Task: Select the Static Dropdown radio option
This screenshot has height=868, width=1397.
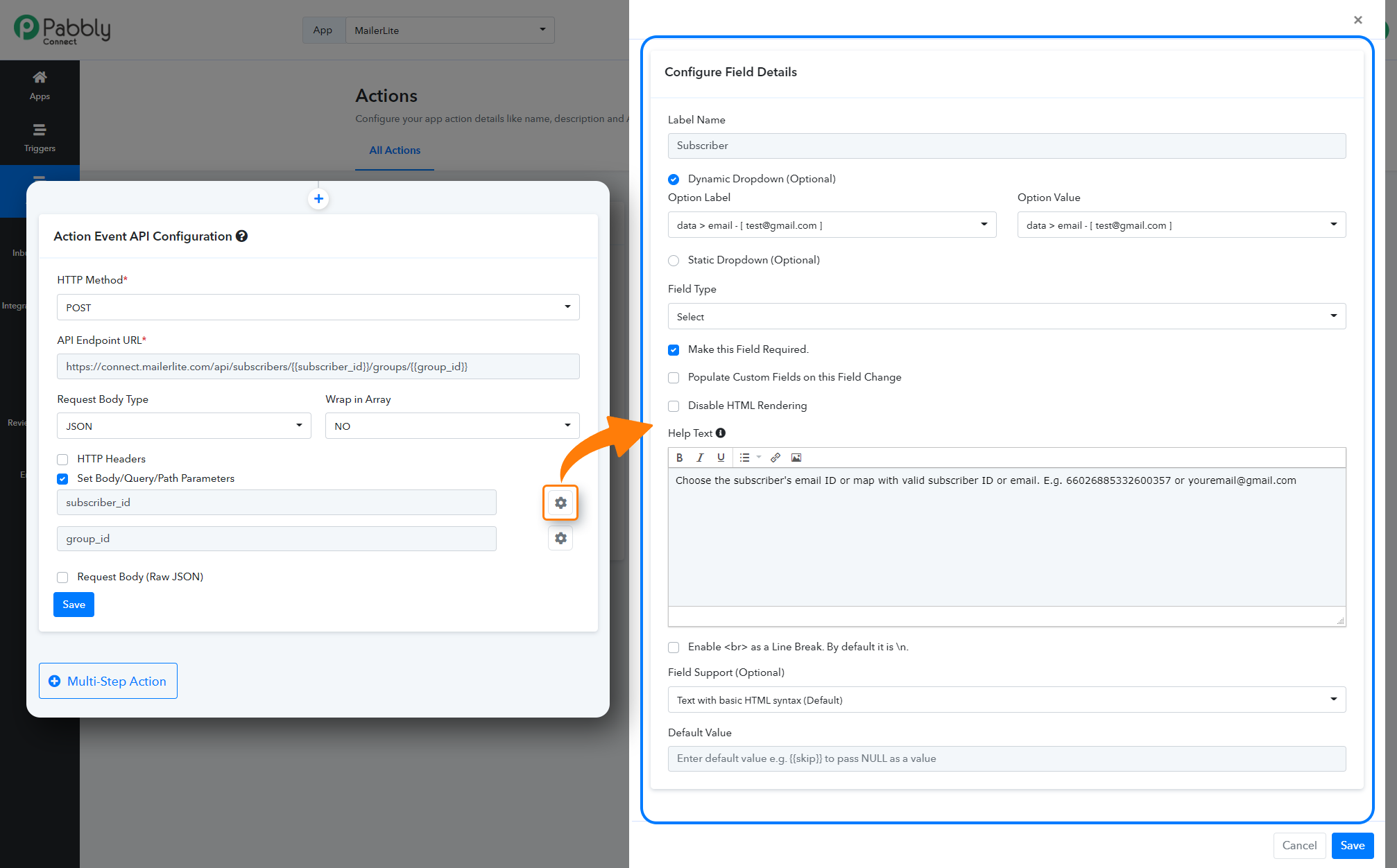Action: (x=674, y=261)
